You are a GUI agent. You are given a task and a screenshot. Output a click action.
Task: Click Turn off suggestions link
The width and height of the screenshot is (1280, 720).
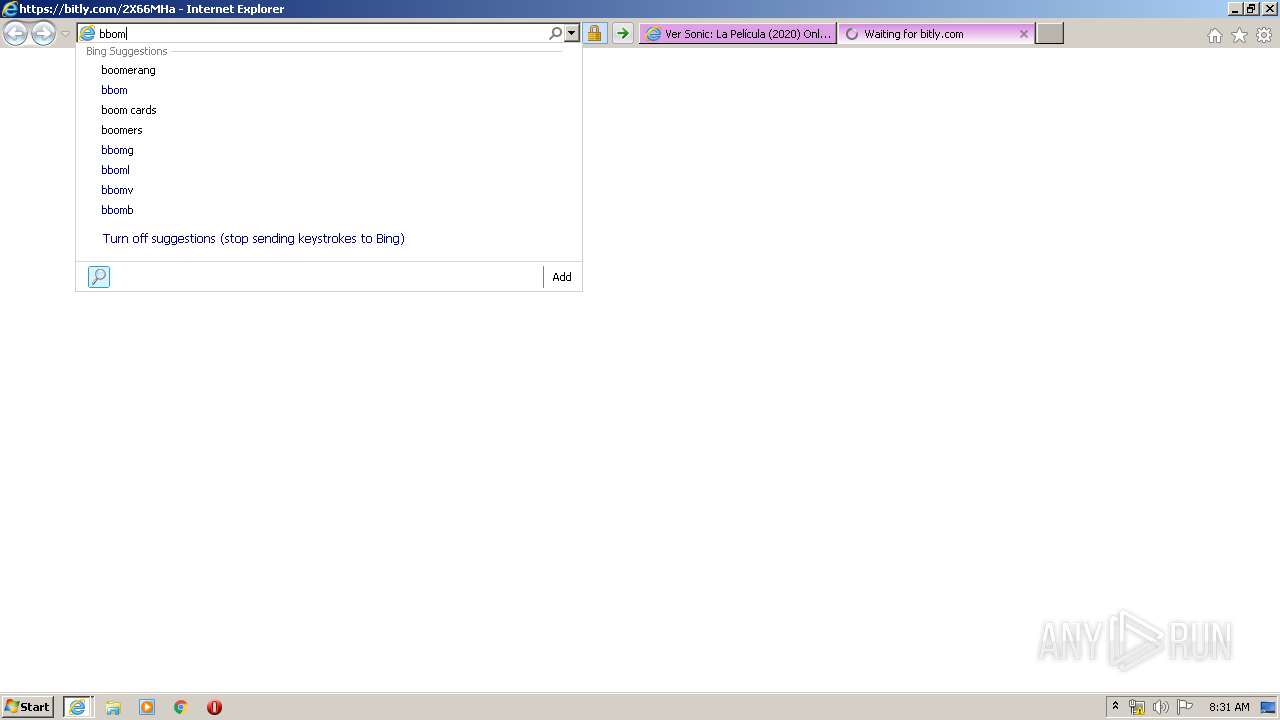coord(253,239)
